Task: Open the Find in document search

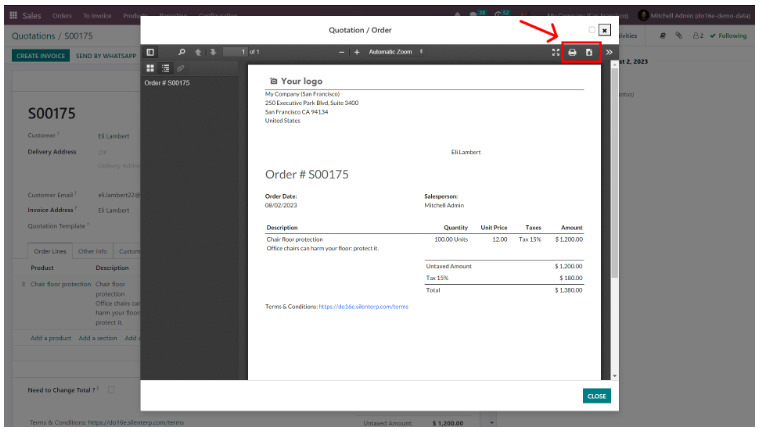Action: 181,52
